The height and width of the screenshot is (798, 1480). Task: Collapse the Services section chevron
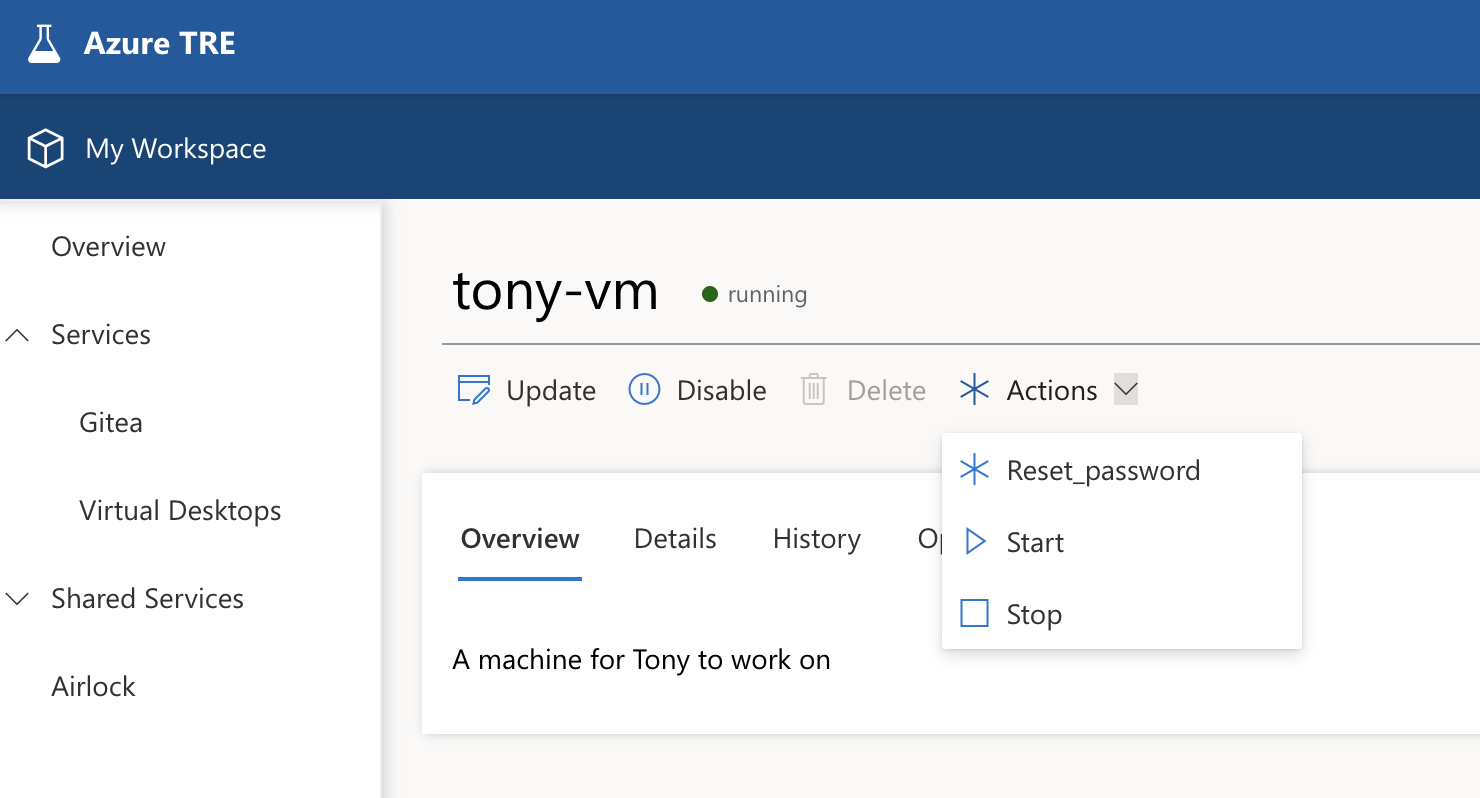coord(17,335)
